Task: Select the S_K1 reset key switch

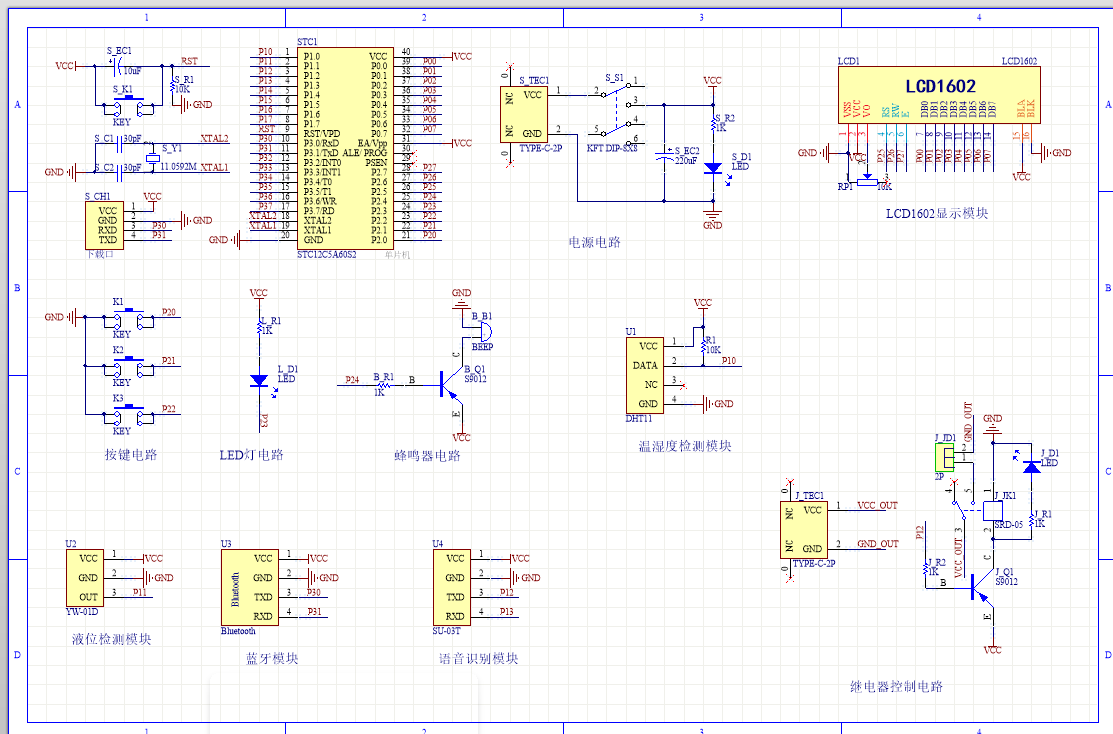Action: pyautogui.click(x=128, y=106)
